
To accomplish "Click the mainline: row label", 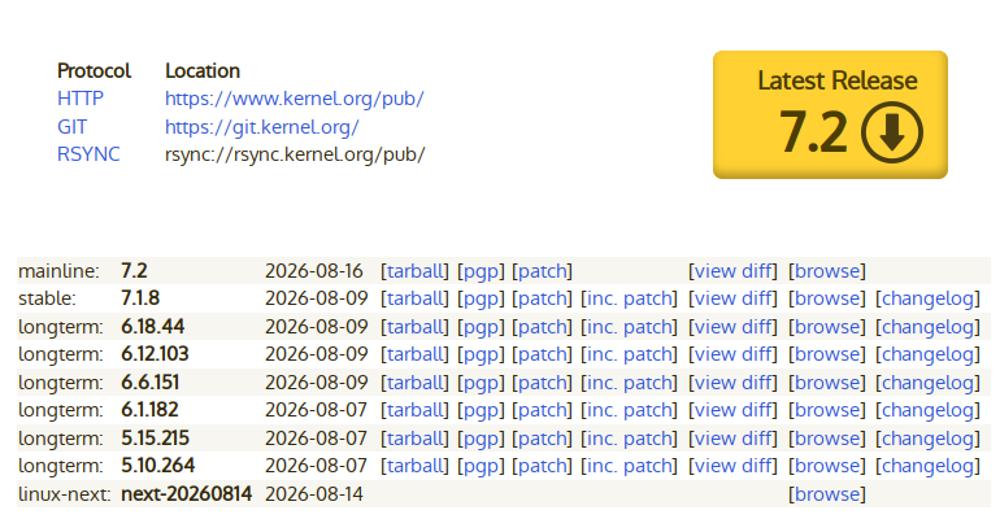I will 59,271.
